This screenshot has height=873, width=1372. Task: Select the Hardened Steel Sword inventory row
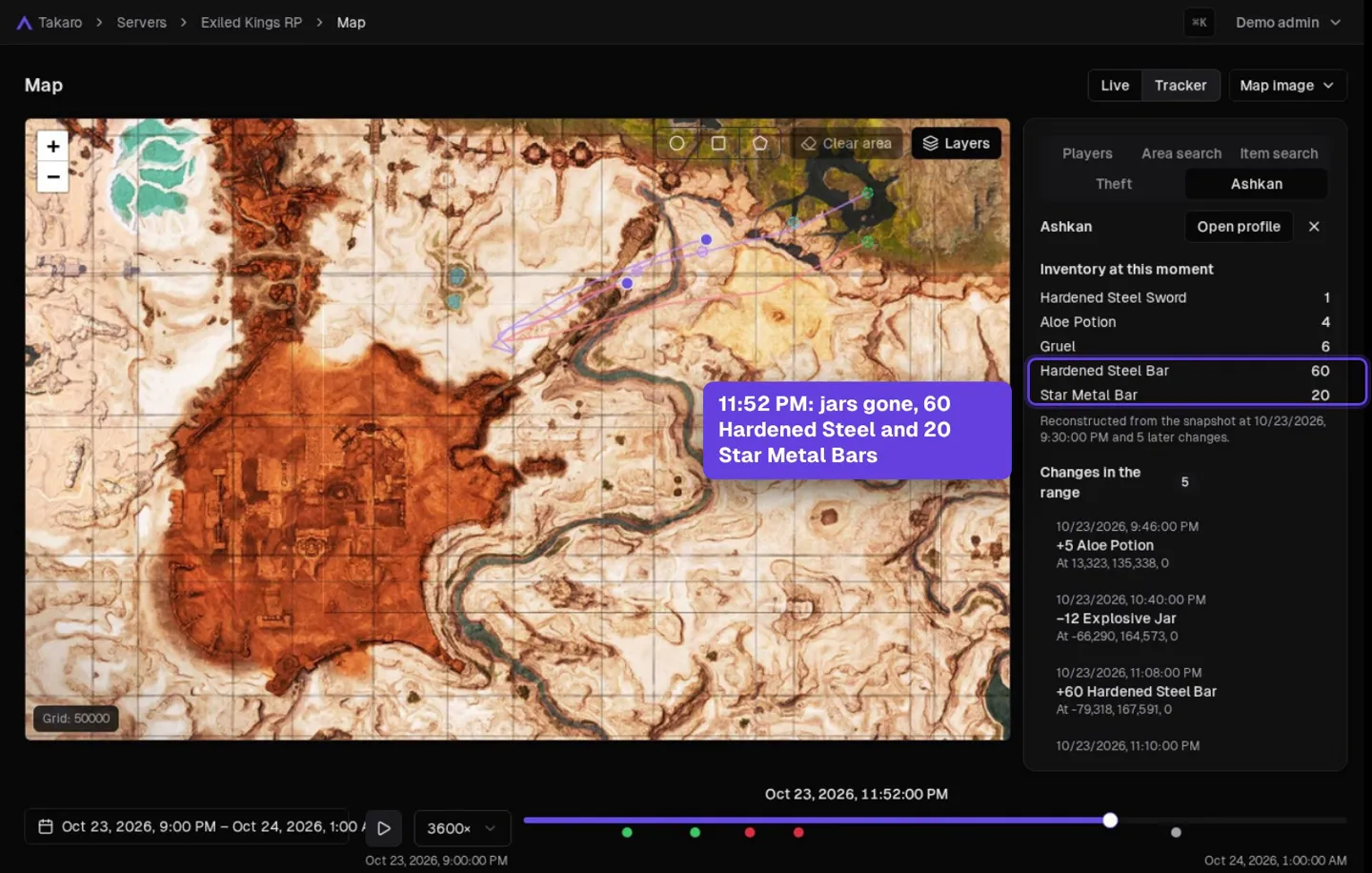pyautogui.click(x=1184, y=297)
